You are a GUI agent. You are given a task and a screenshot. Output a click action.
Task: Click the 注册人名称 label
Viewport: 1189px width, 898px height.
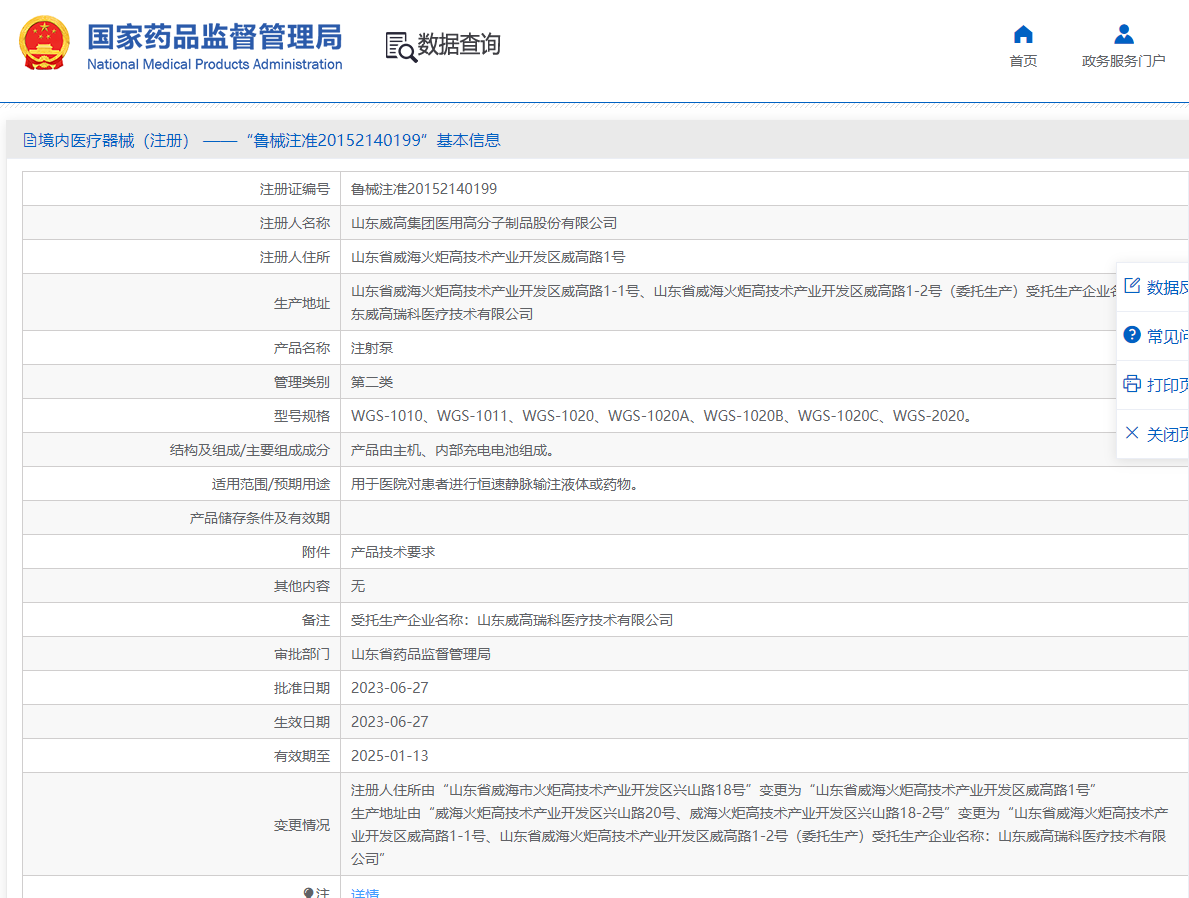[294, 223]
